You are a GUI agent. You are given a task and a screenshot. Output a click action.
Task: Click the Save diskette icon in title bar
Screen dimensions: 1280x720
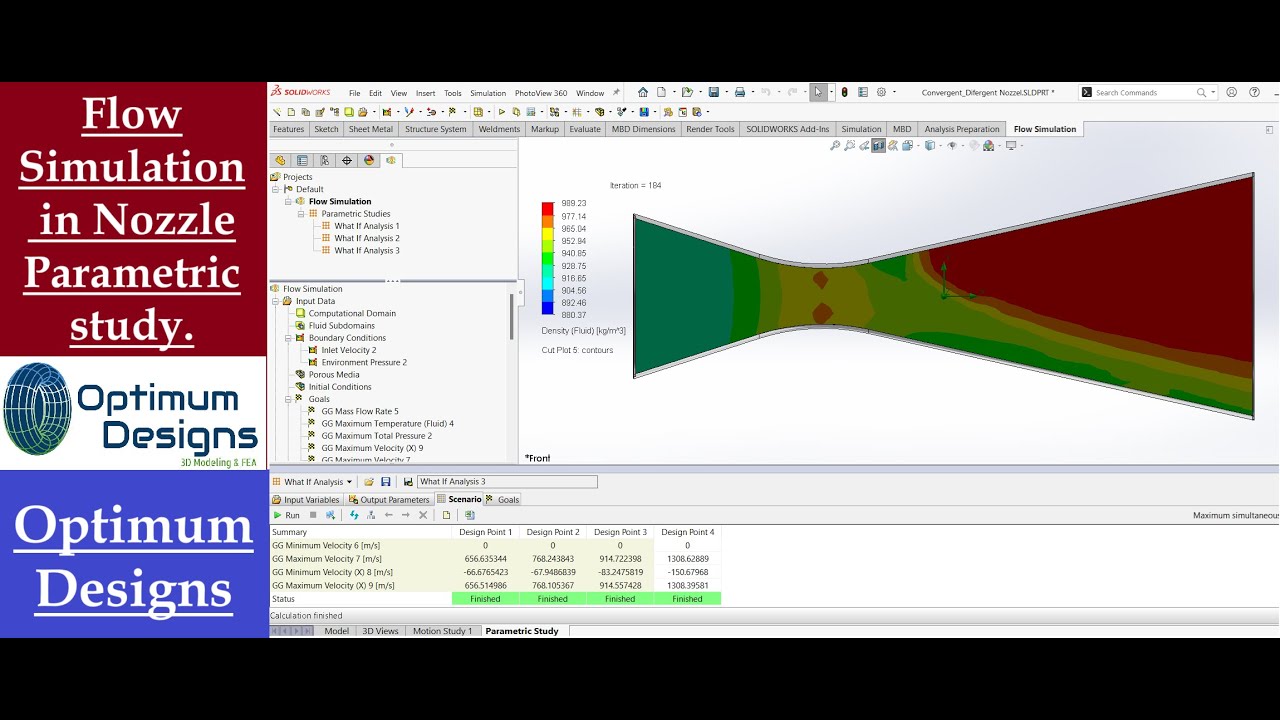click(713, 92)
